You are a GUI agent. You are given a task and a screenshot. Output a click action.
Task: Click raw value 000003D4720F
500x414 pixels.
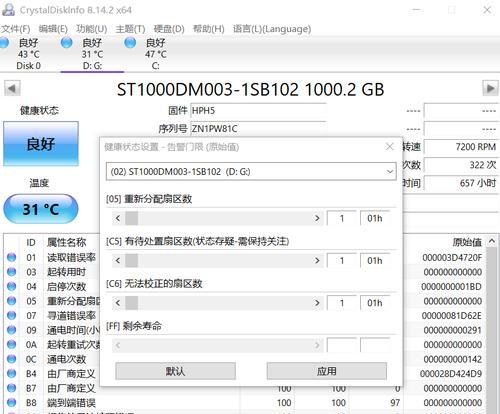point(452,257)
